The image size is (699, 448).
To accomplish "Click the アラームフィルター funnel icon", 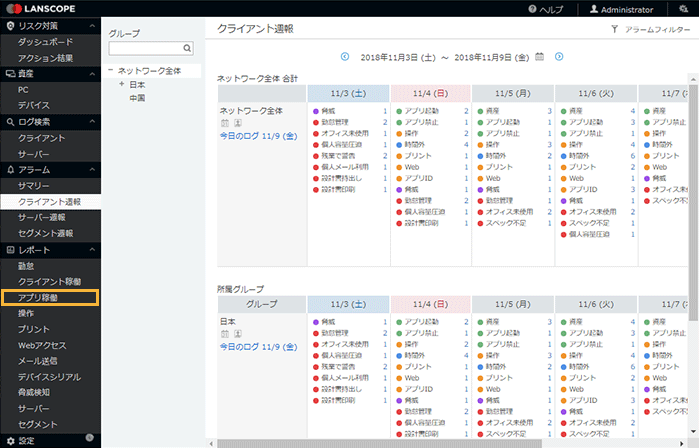I will click(x=614, y=30).
